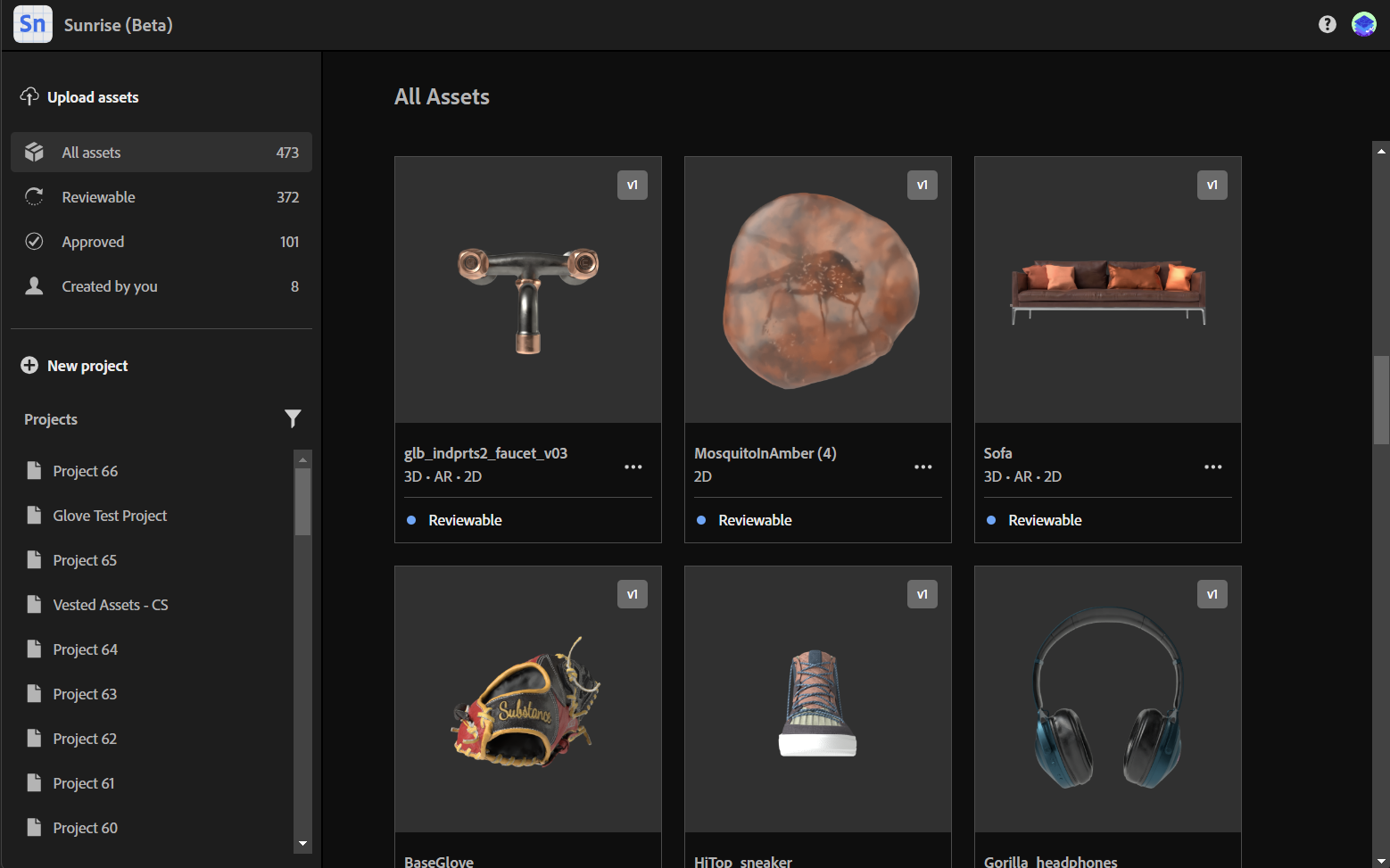The image size is (1390, 868).
Task: Click the person icon beside Created by you
Action: coord(33,285)
